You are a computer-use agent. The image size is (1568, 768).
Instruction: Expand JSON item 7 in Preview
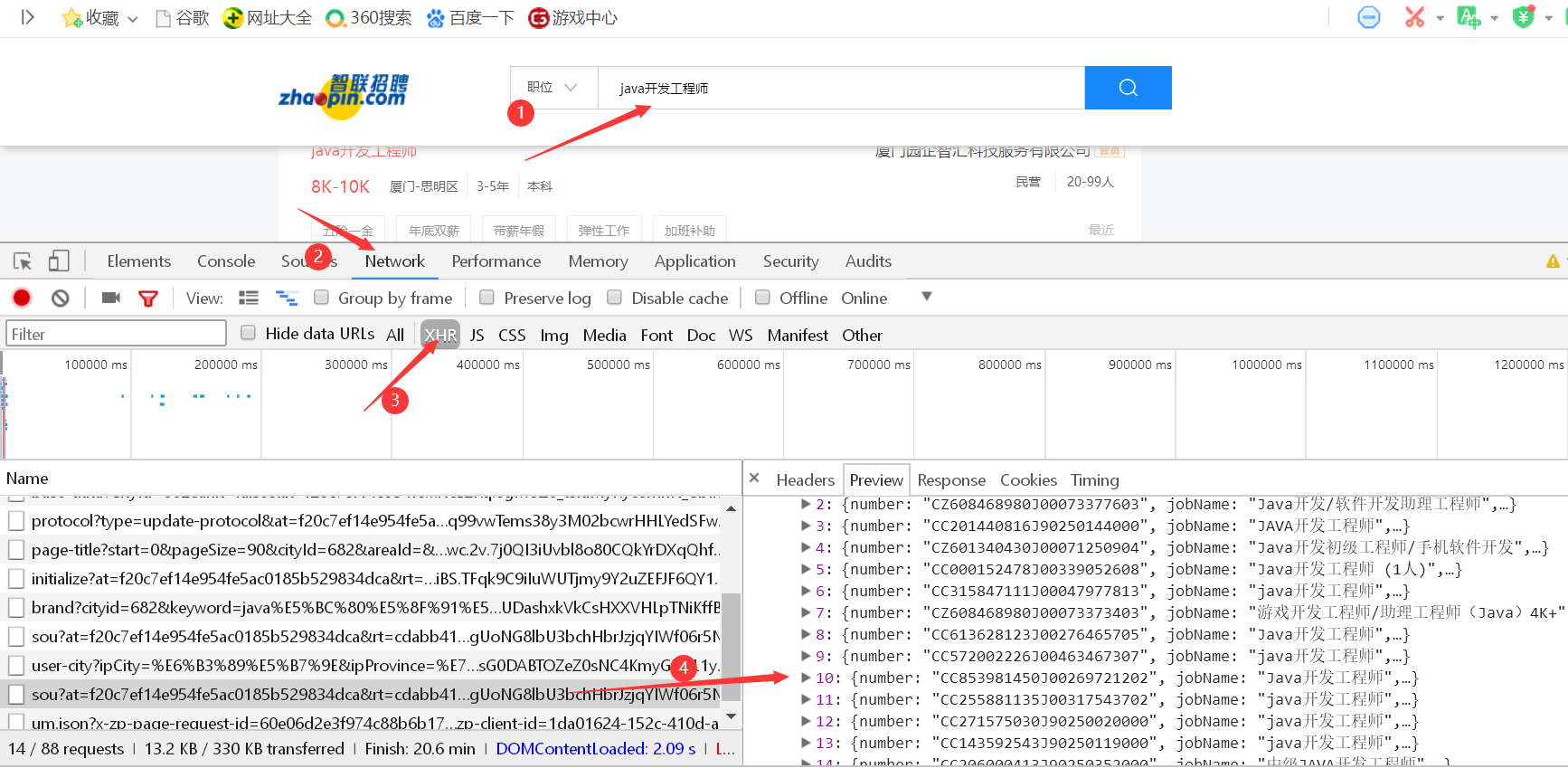pos(806,612)
